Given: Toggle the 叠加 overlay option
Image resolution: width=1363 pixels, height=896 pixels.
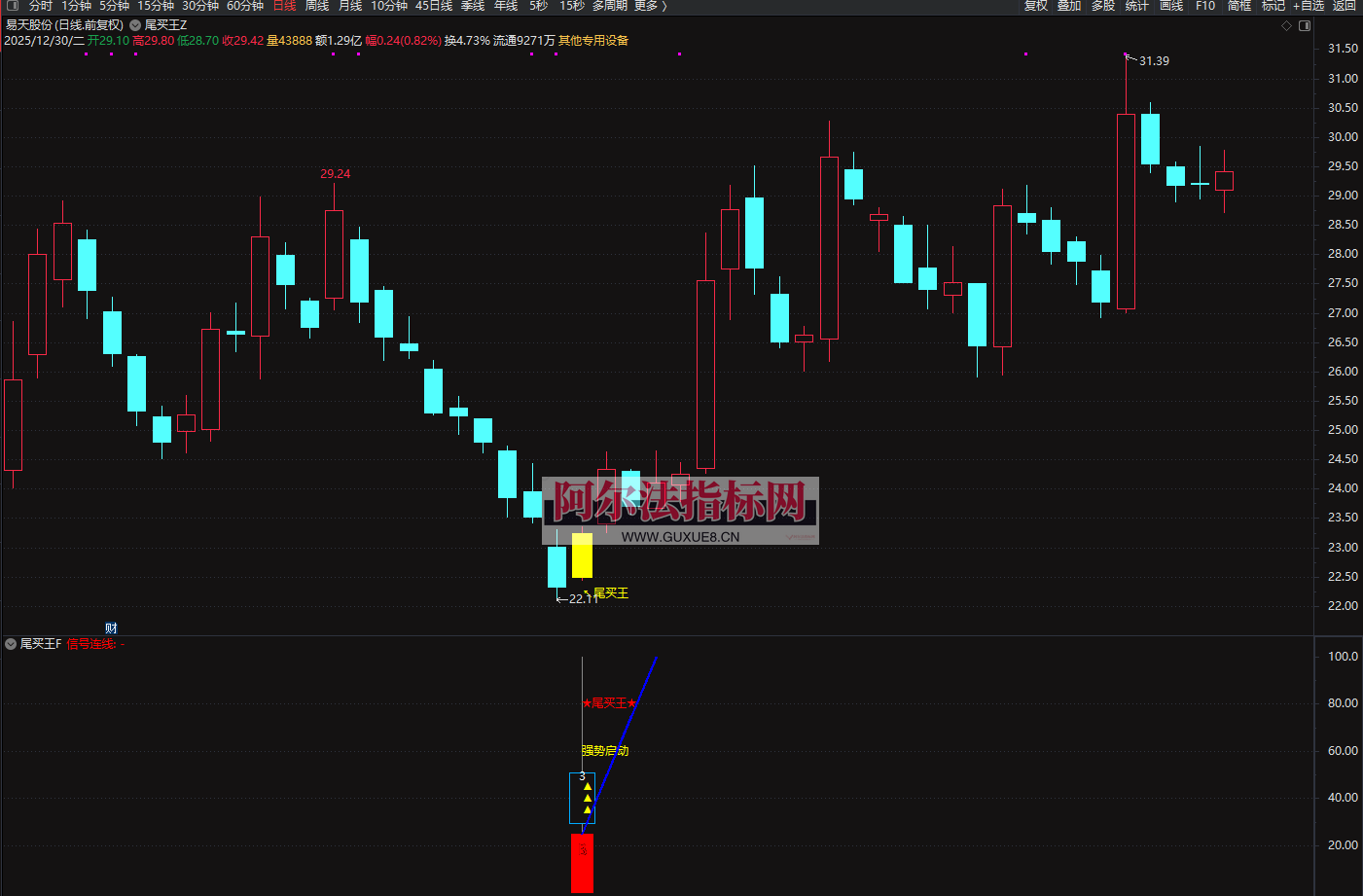Looking at the screenshot, I should (1069, 6).
